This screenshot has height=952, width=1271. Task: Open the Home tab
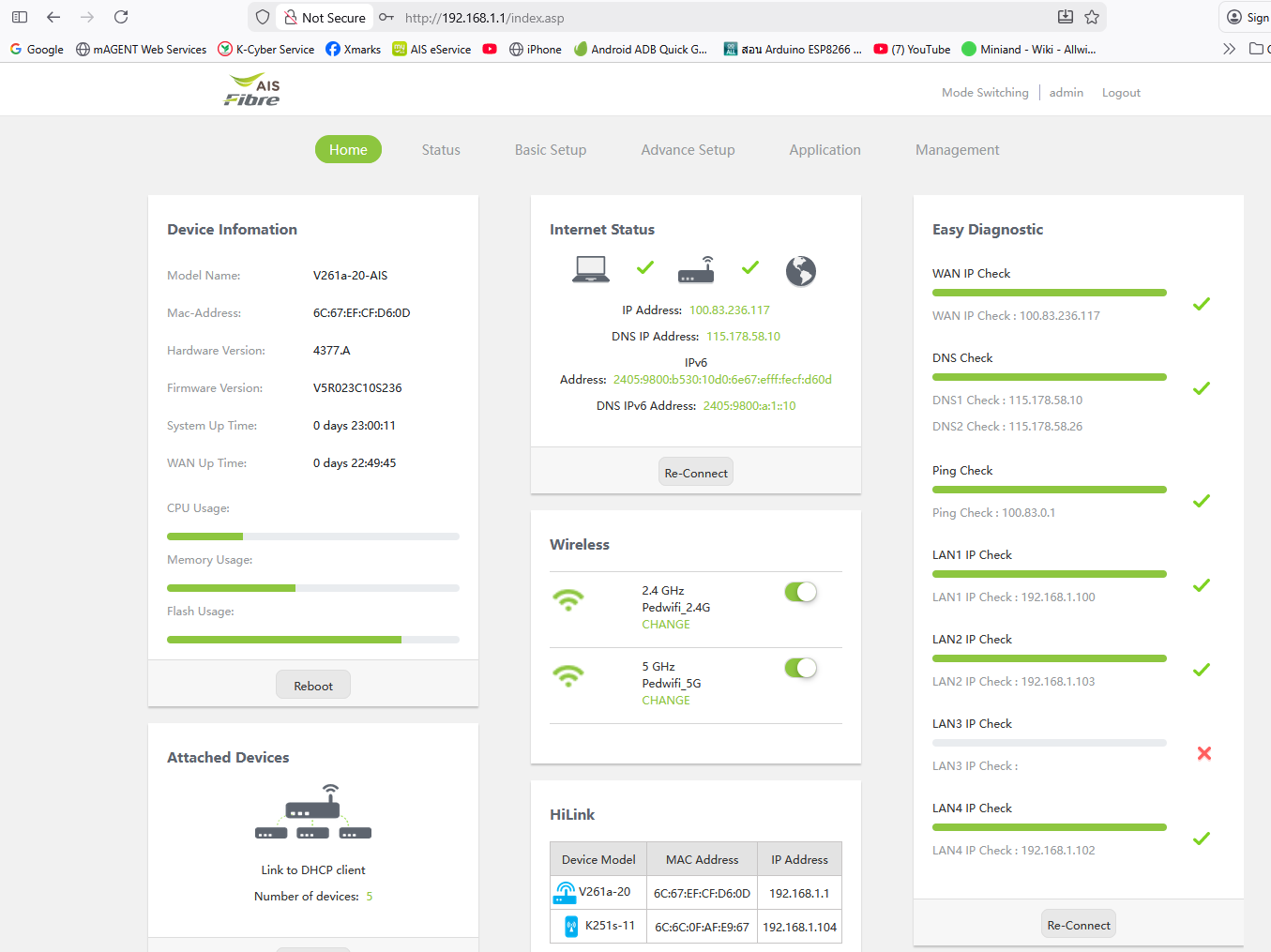coord(348,149)
